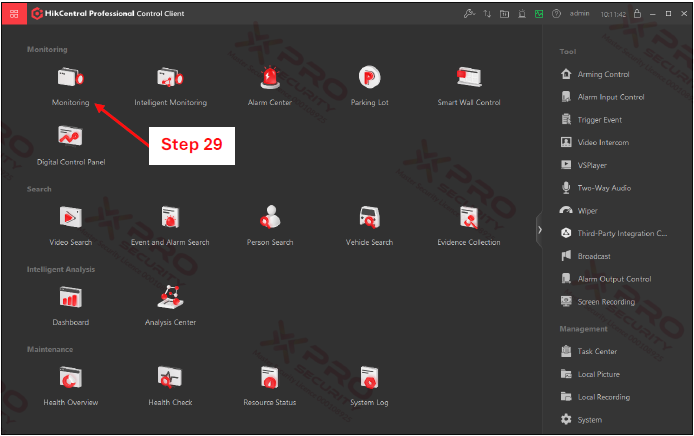Viewport: 694px width, 436px height.
Task: Open help via the question mark icon
Action: pyautogui.click(x=556, y=14)
